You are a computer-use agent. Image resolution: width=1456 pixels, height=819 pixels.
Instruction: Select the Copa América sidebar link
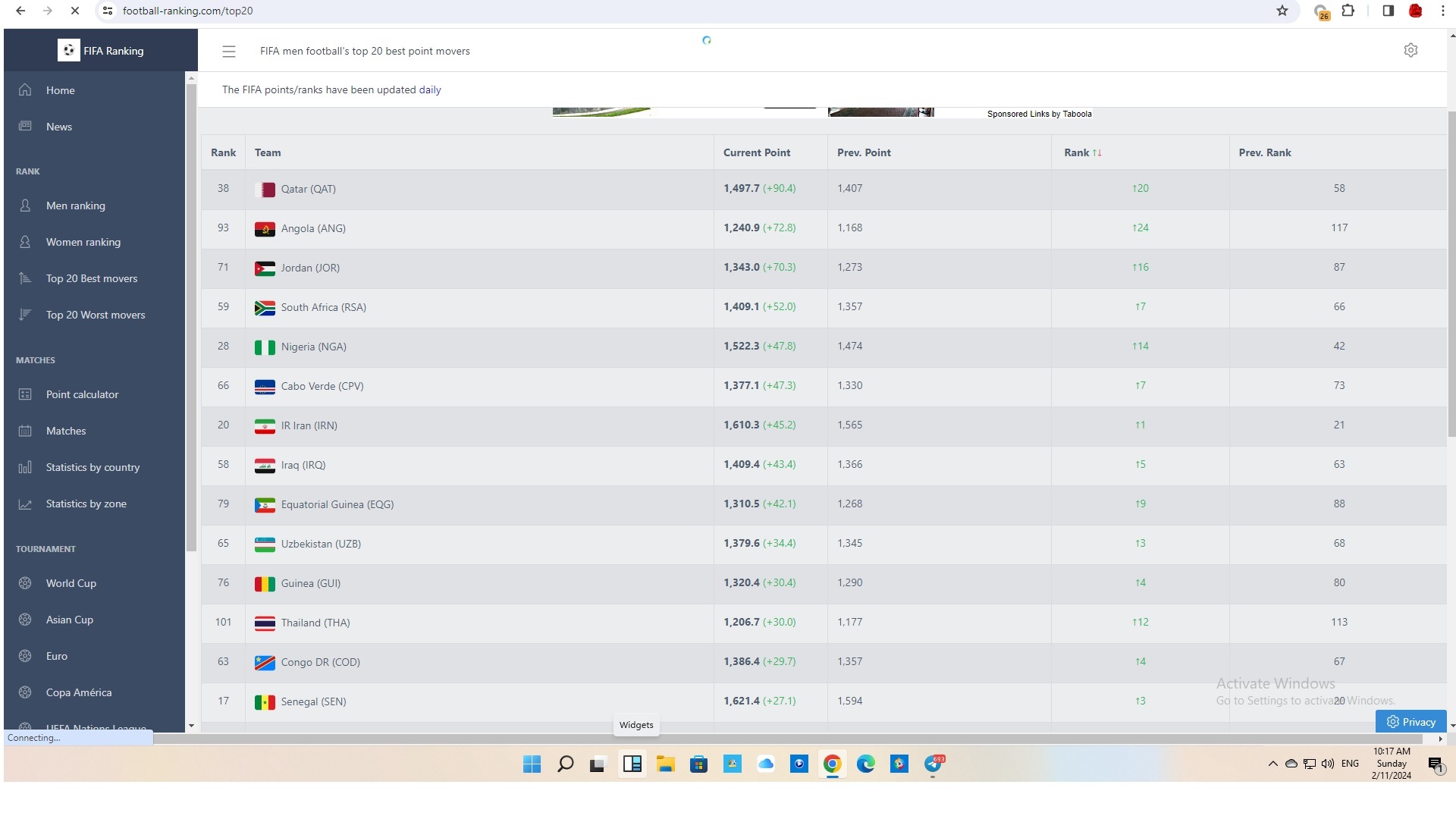(x=78, y=692)
